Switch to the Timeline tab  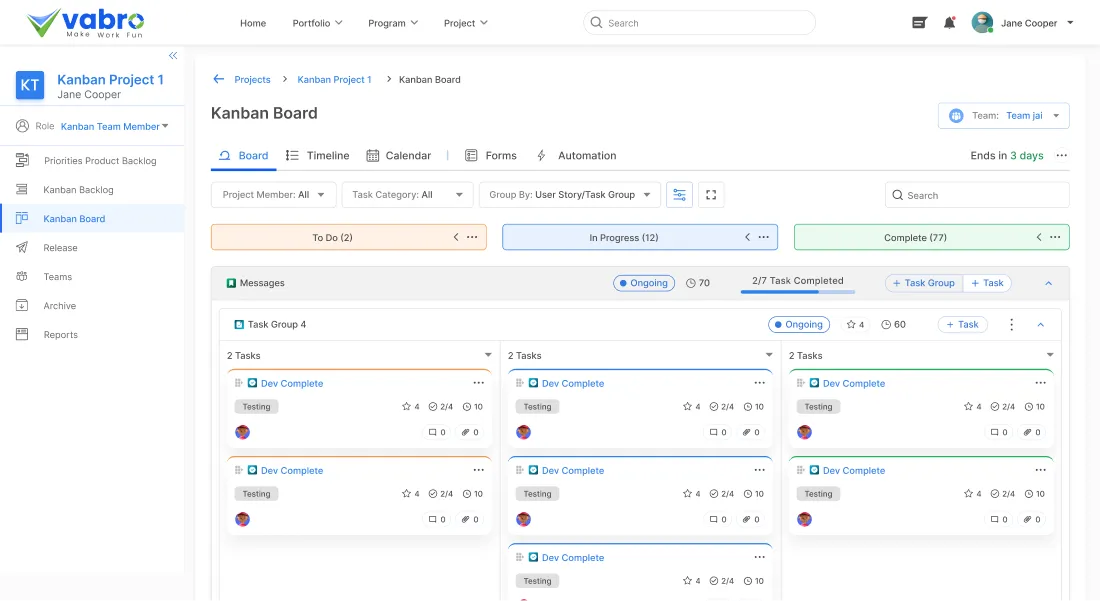click(318, 156)
